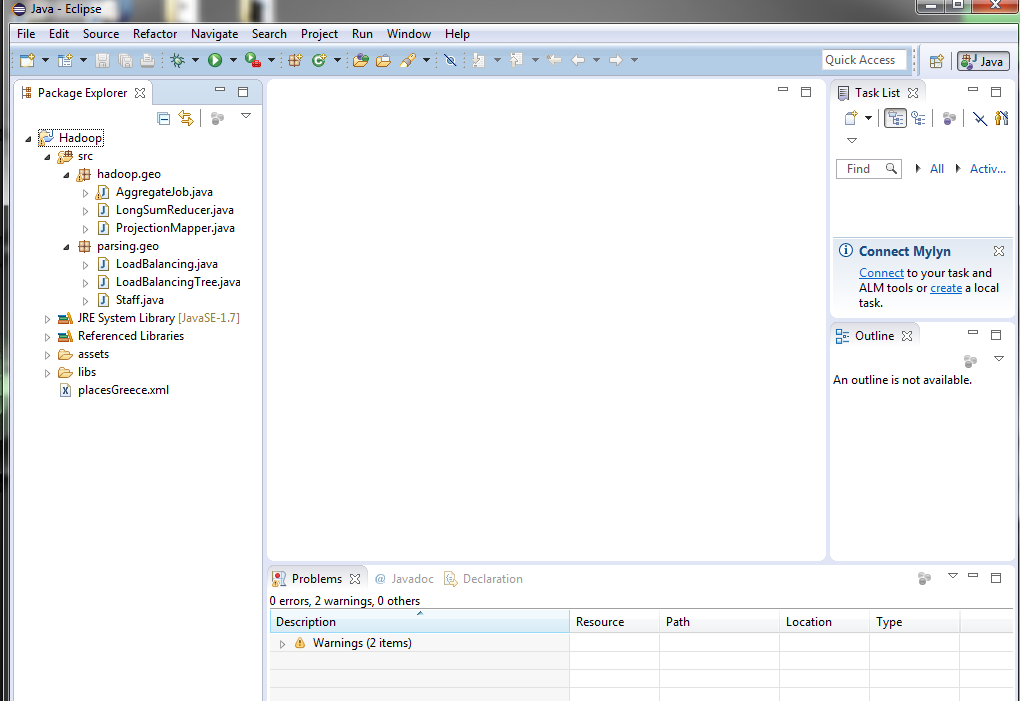The image size is (1020, 701).
Task: Select LoadBalancingTree.java file
Action: tap(178, 282)
